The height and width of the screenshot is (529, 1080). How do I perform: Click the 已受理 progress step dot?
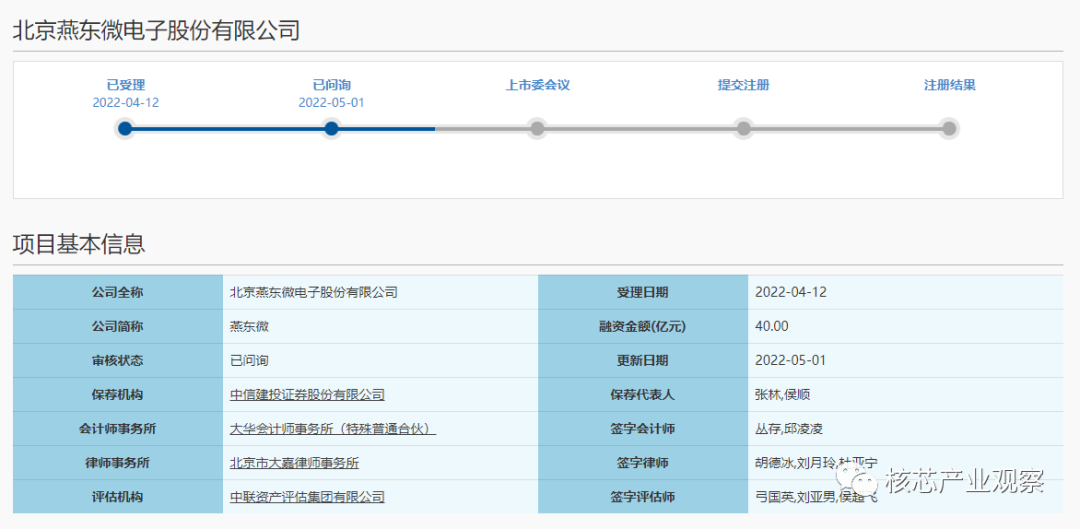(x=125, y=128)
